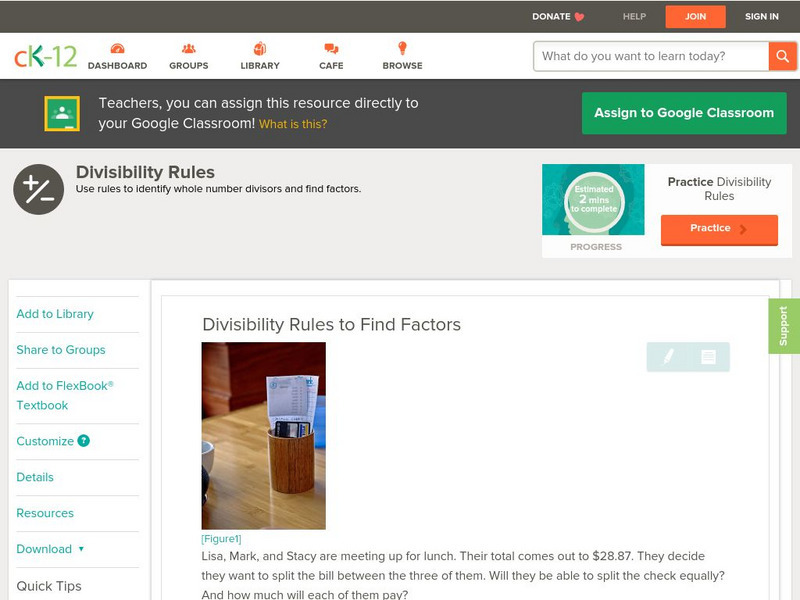Open the Groups people icon
800x600 pixels.
coord(189,48)
